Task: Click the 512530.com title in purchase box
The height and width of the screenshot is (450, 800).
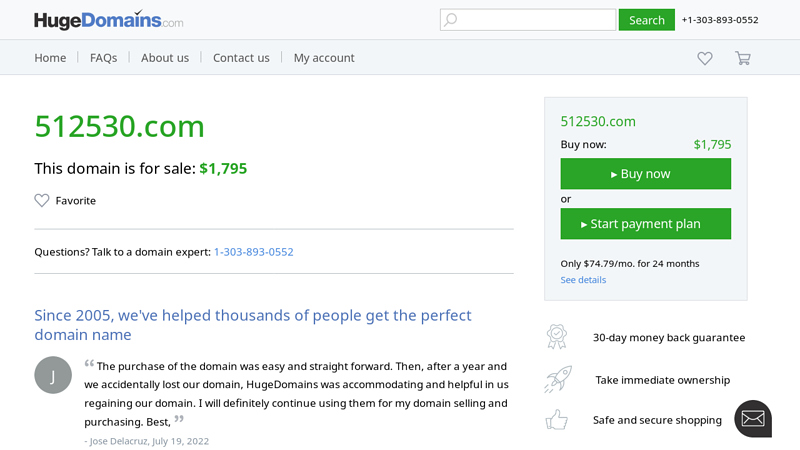Action: point(598,121)
